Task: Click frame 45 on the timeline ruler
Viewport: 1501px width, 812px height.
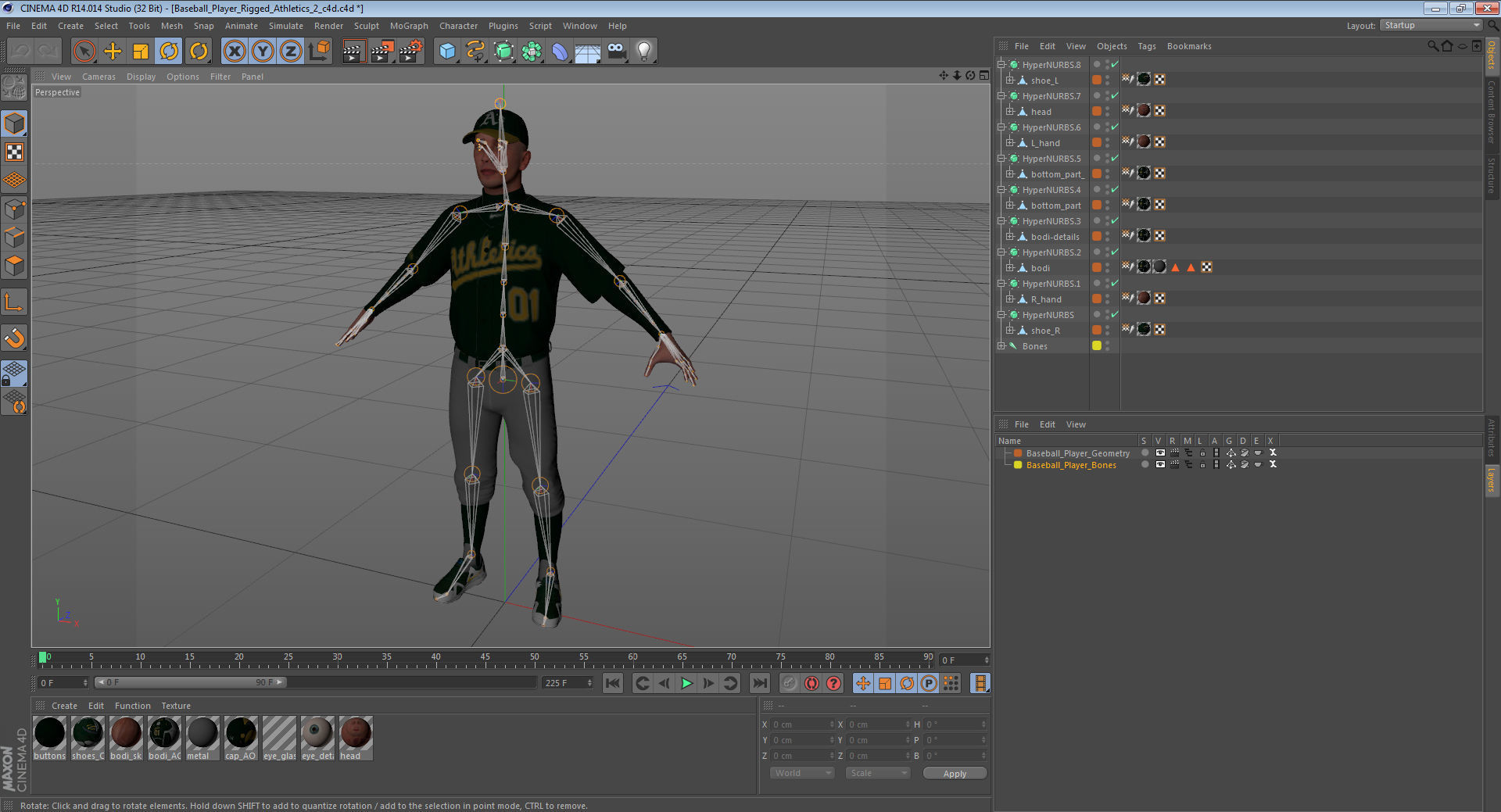Action: pos(485,659)
